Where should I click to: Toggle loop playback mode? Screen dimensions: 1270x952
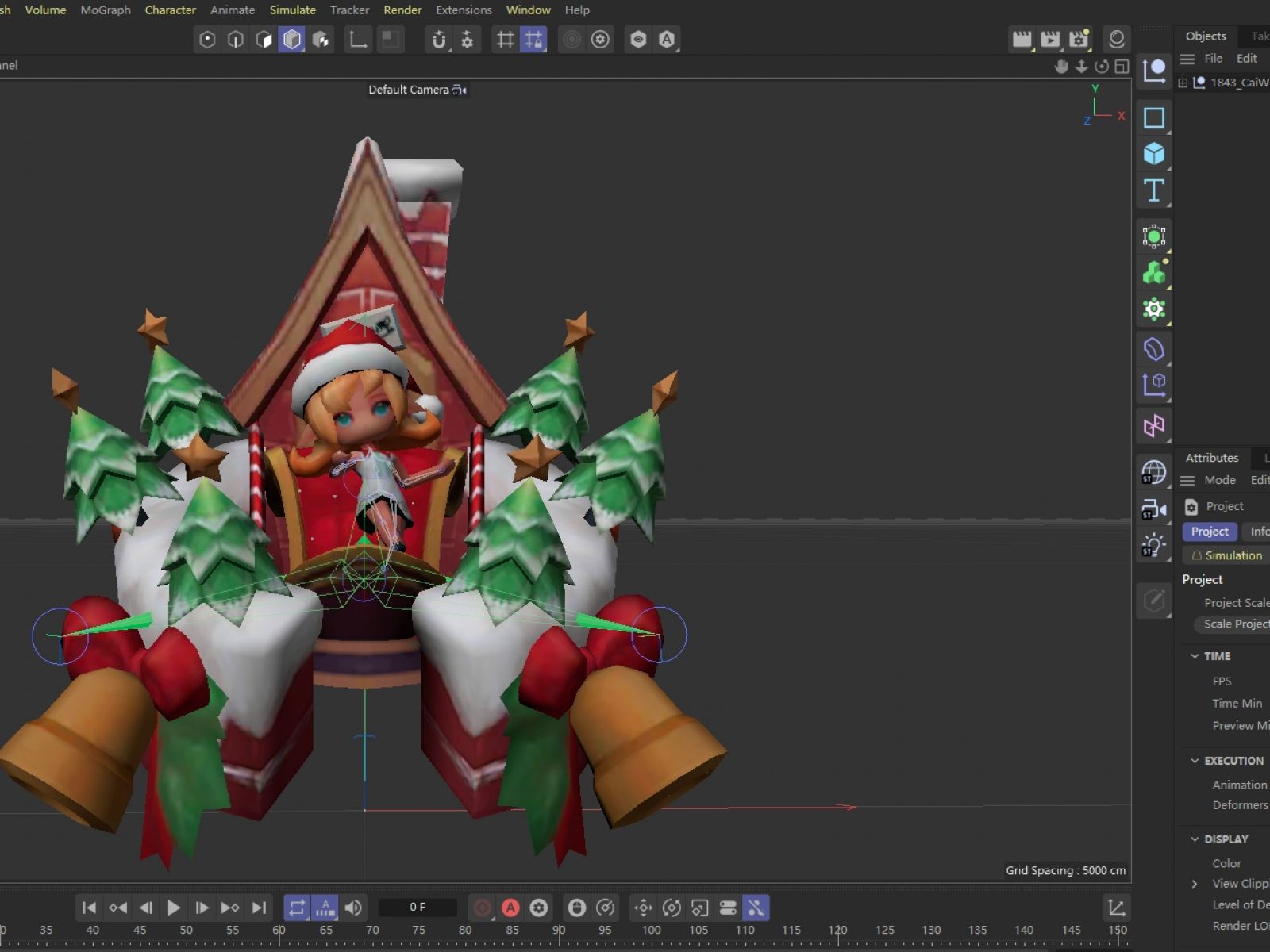coord(297,908)
